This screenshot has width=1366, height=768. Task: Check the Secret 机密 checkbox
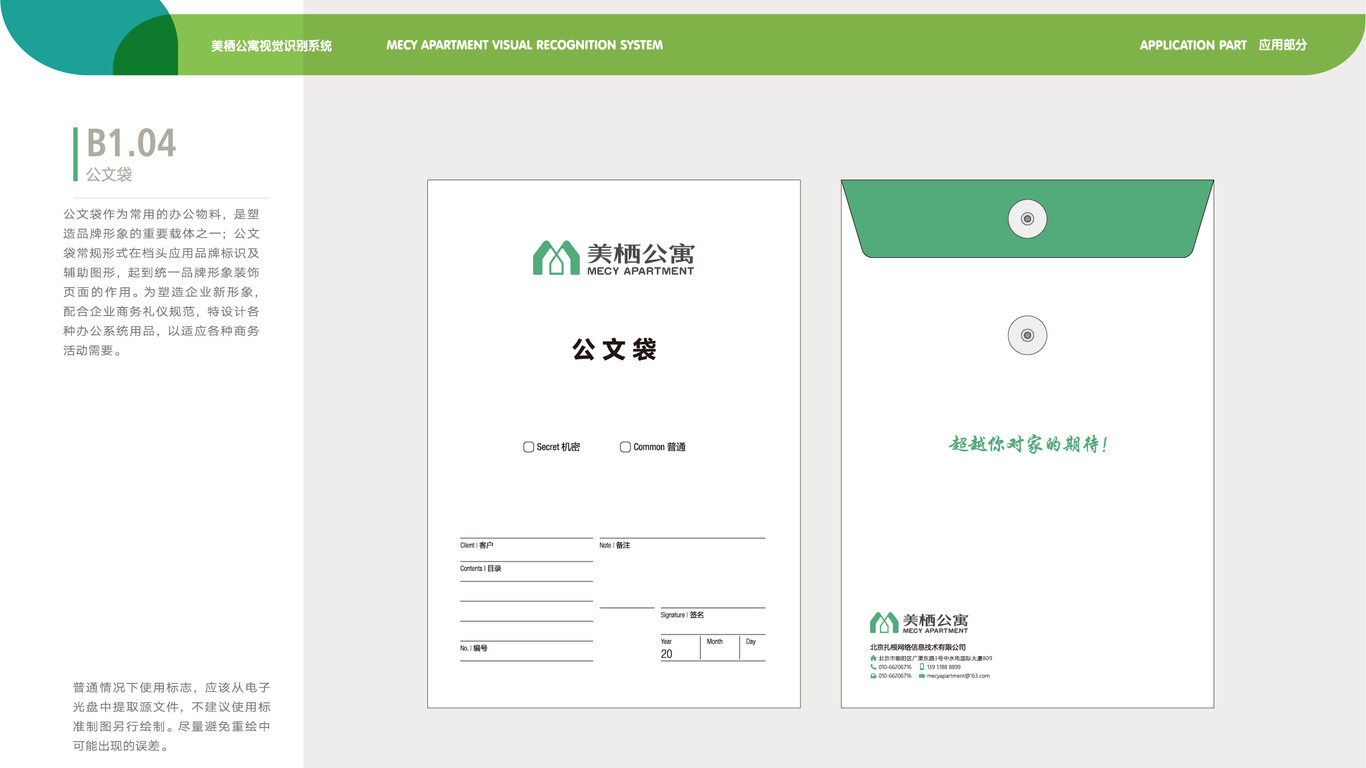[529, 447]
